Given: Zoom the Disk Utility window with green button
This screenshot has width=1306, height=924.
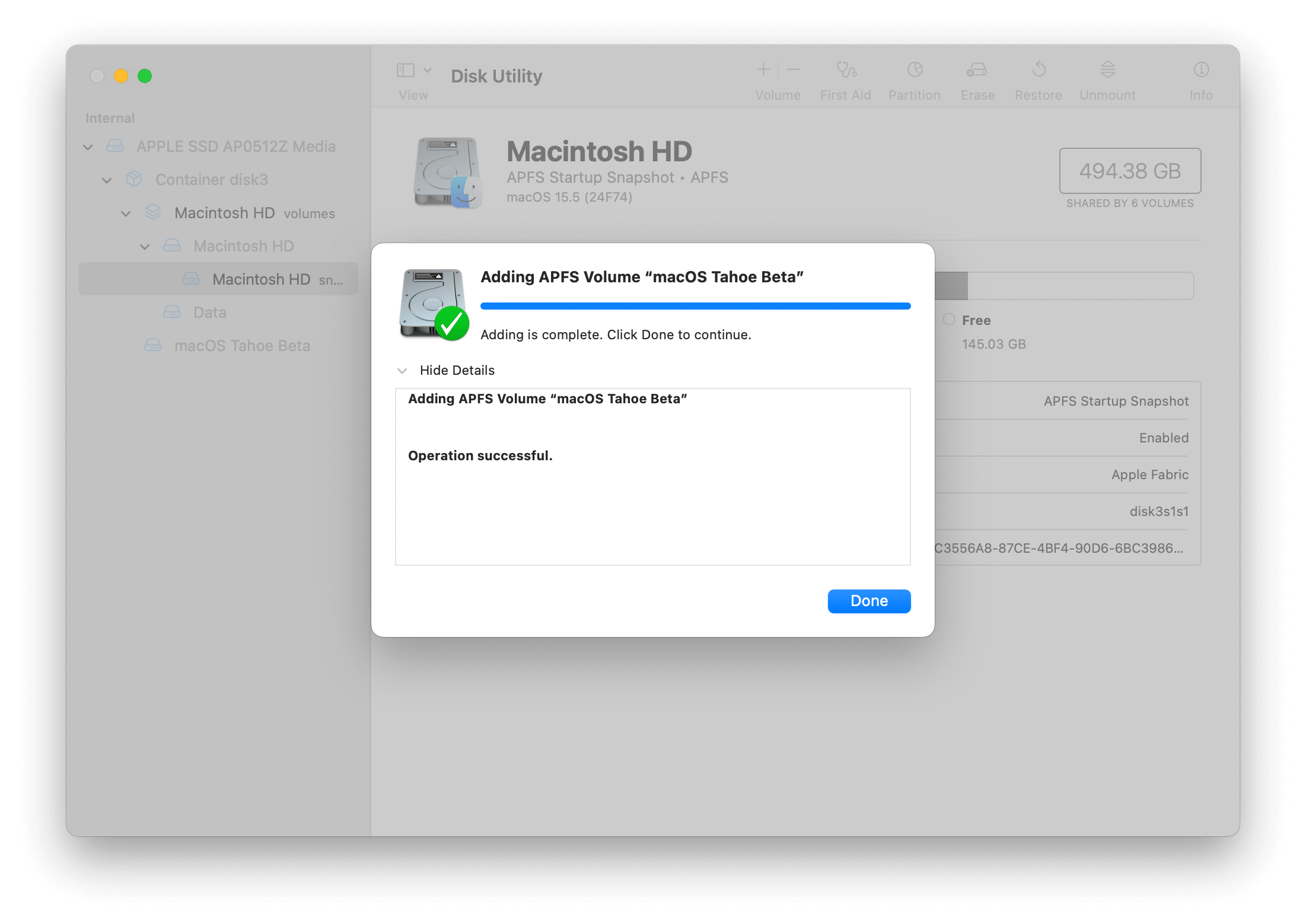Looking at the screenshot, I should [x=145, y=76].
